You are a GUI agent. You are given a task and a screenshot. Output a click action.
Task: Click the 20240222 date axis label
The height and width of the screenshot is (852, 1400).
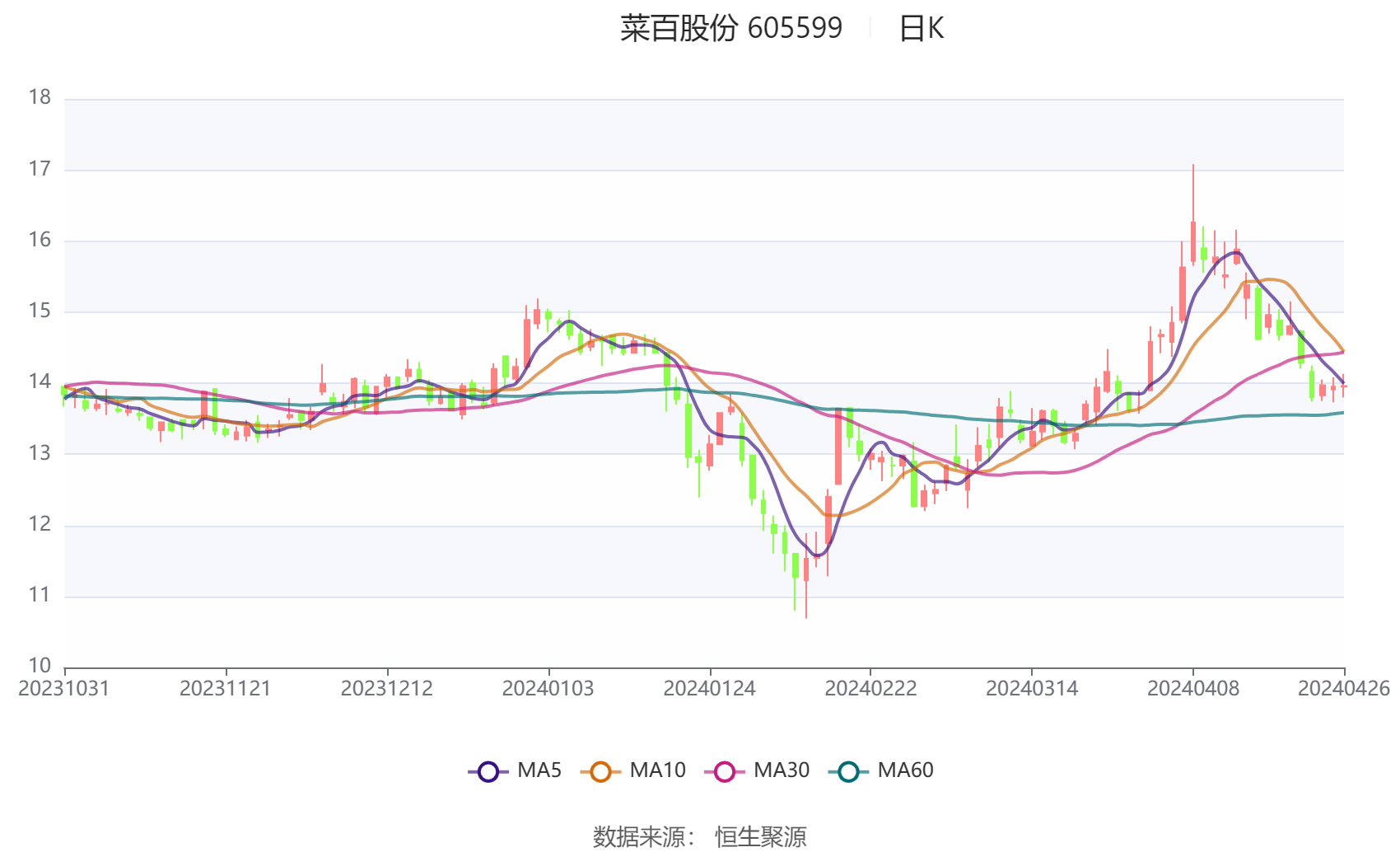(870, 689)
